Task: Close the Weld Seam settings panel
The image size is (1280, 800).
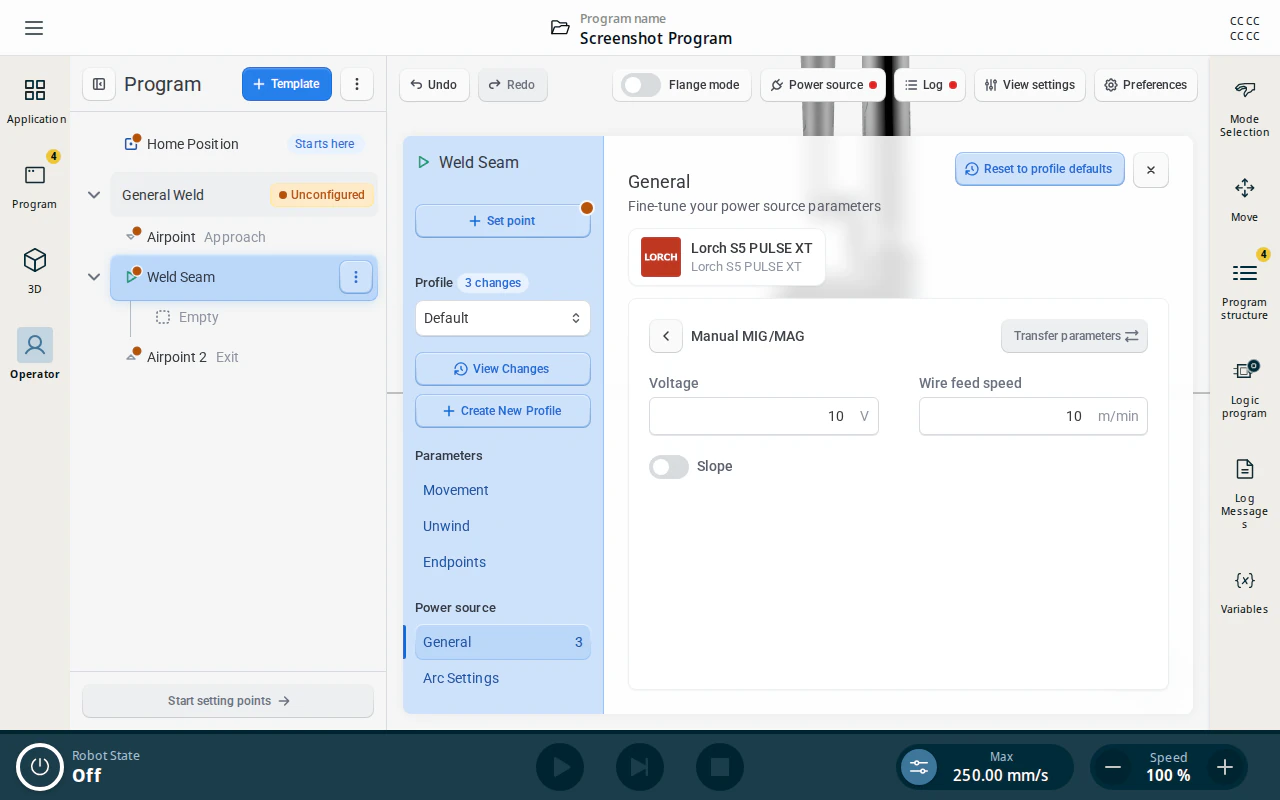Action: [x=1151, y=170]
